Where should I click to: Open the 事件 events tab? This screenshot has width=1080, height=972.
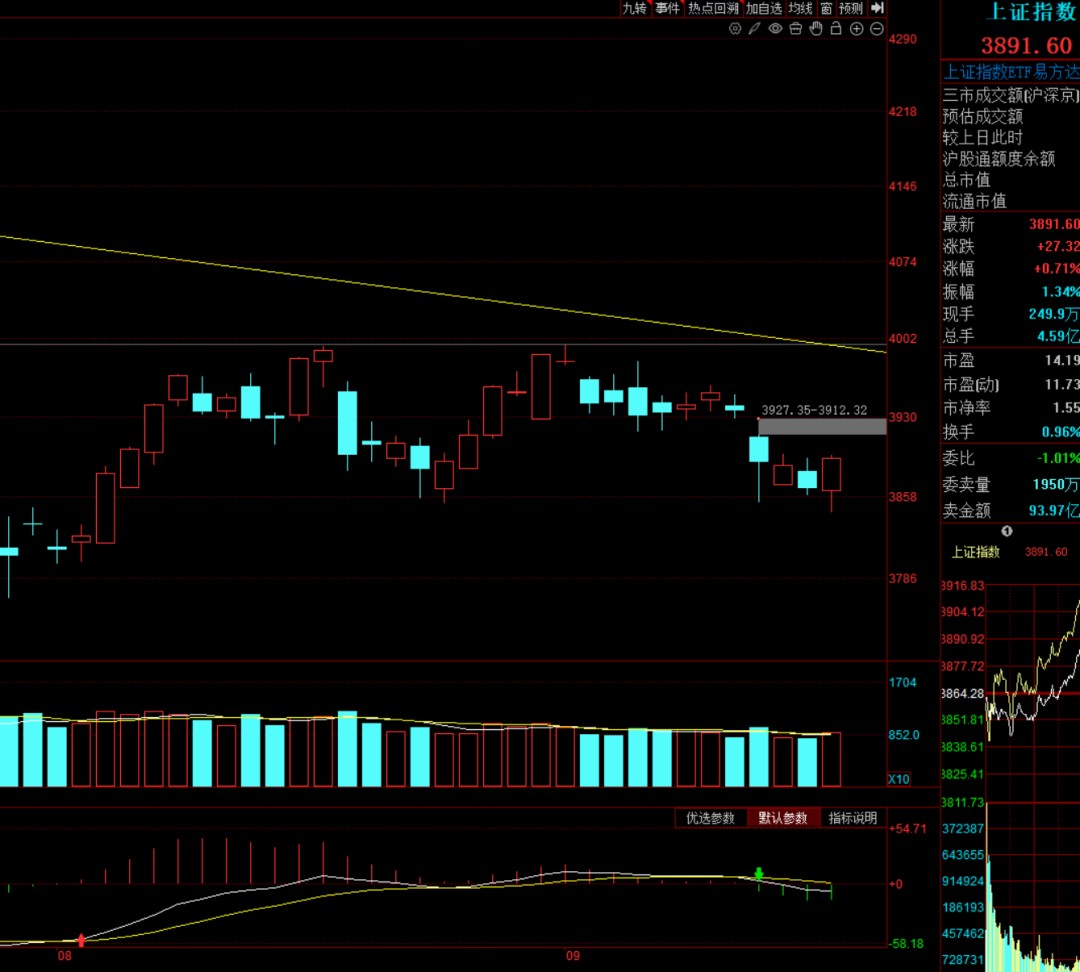[x=667, y=8]
